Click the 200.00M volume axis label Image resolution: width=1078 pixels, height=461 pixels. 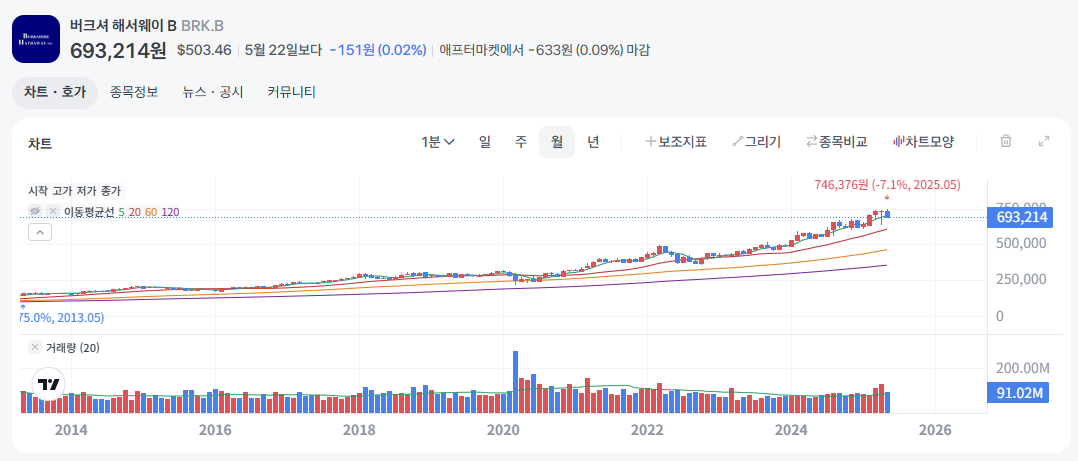click(x=1024, y=368)
